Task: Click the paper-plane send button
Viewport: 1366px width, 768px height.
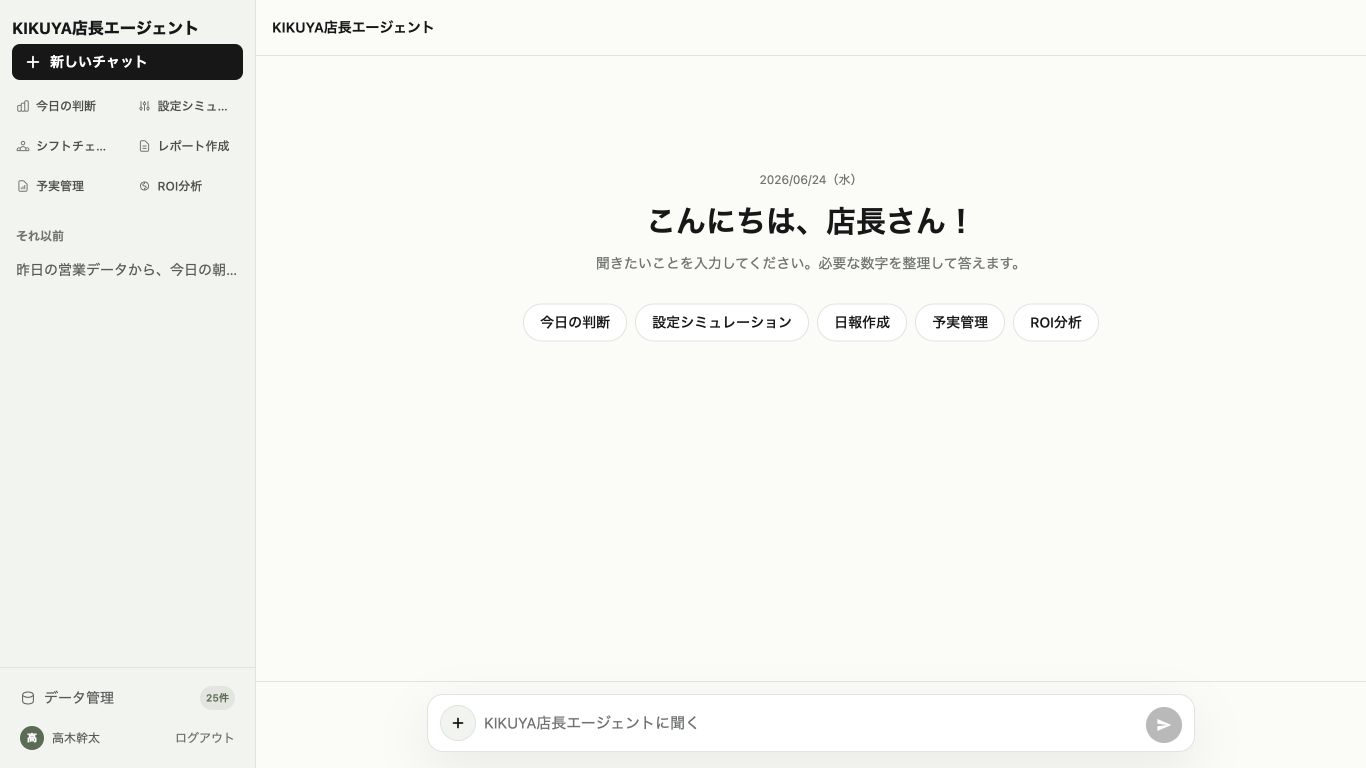Action: pos(1164,725)
